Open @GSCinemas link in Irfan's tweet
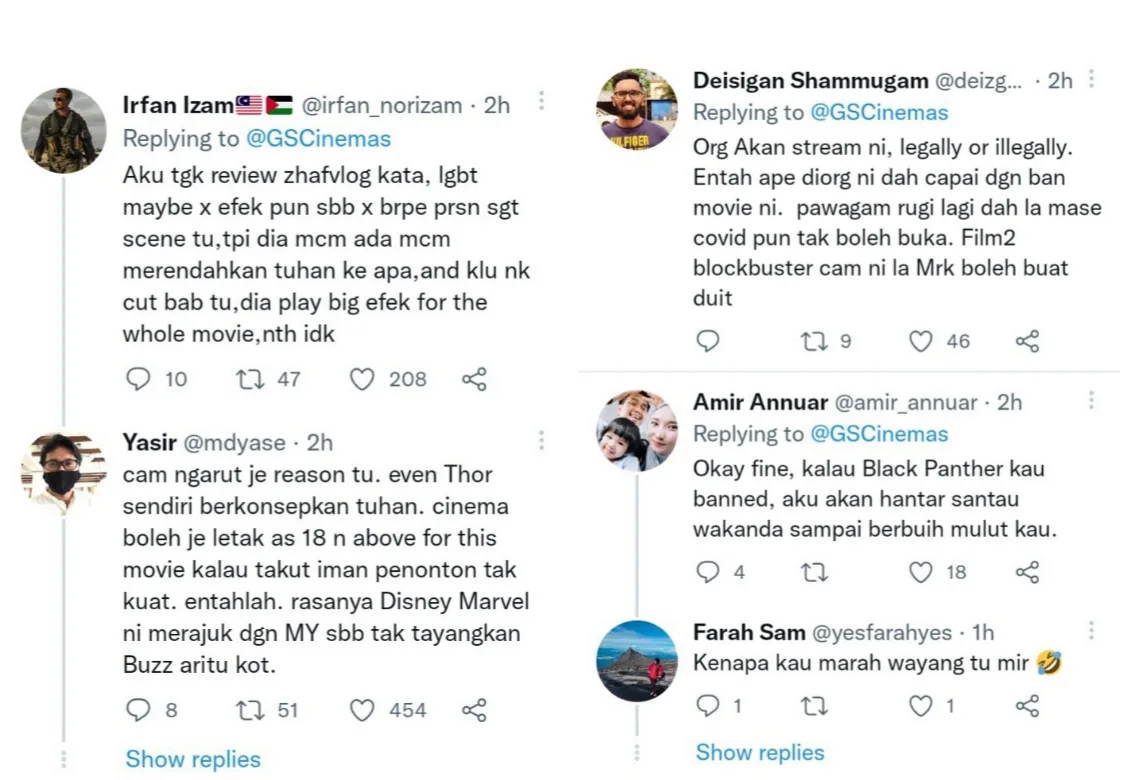The height and width of the screenshot is (780, 1148). point(318,138)
